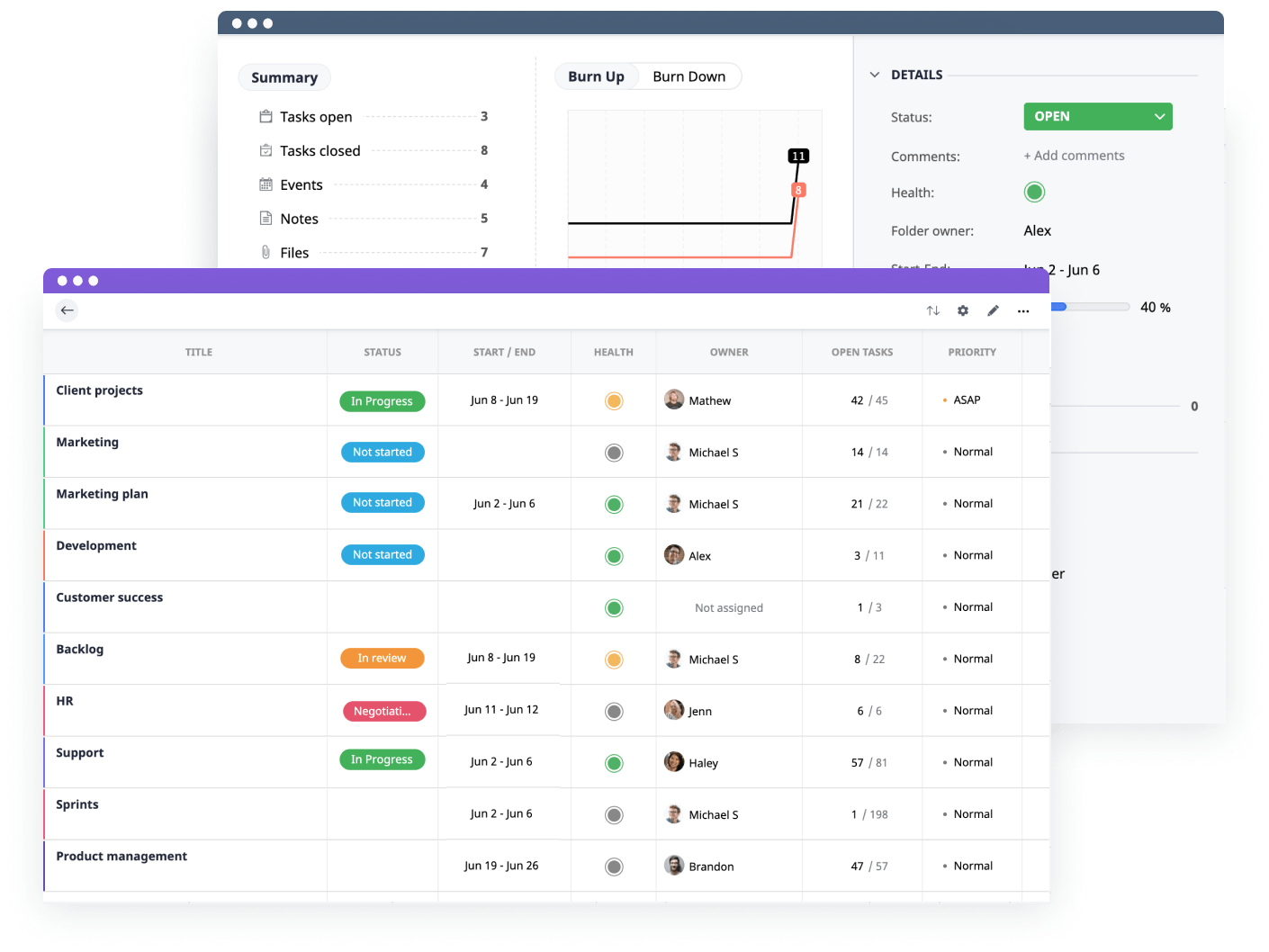Select the edit pencil icon
This screenshot has width=1269, height=952.
pos(993,310)
